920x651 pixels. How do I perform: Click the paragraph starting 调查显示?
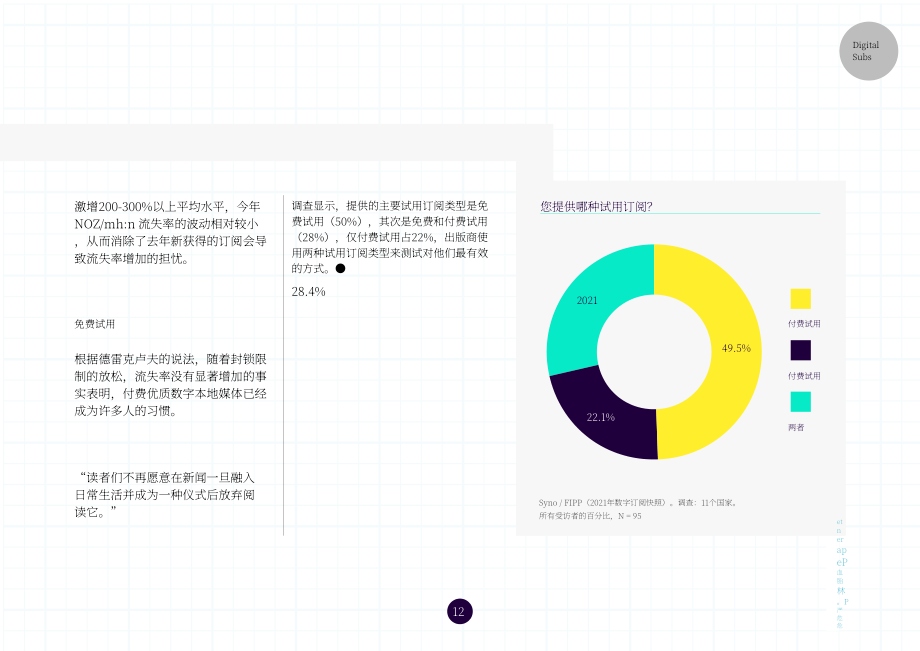(390, 237)
